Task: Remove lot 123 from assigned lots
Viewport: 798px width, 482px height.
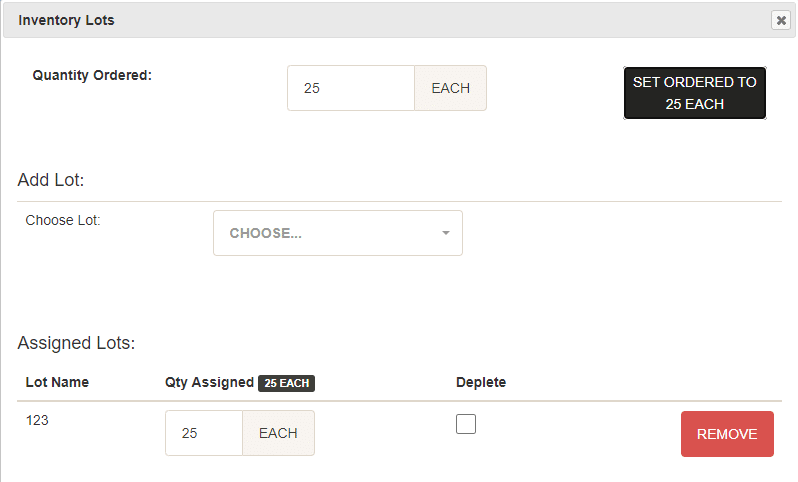Action: point(727,434)
